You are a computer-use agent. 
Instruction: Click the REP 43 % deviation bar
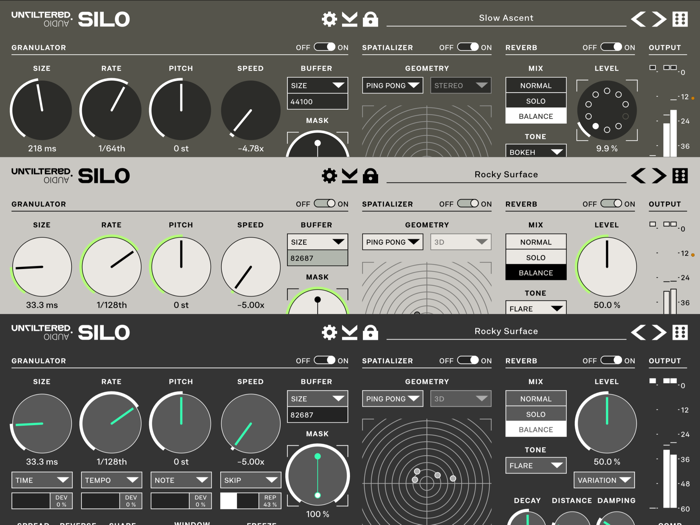(x=251, y=501)
